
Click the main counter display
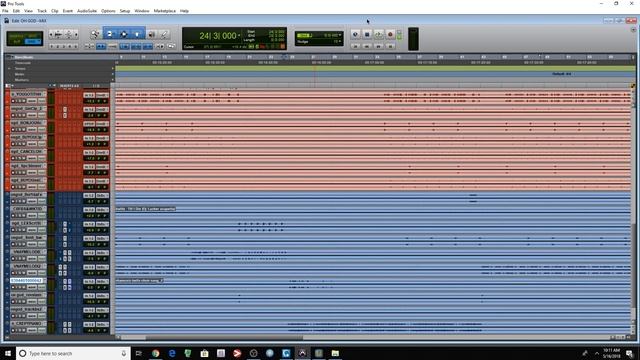pyautogui.click(x=218, y=36)
